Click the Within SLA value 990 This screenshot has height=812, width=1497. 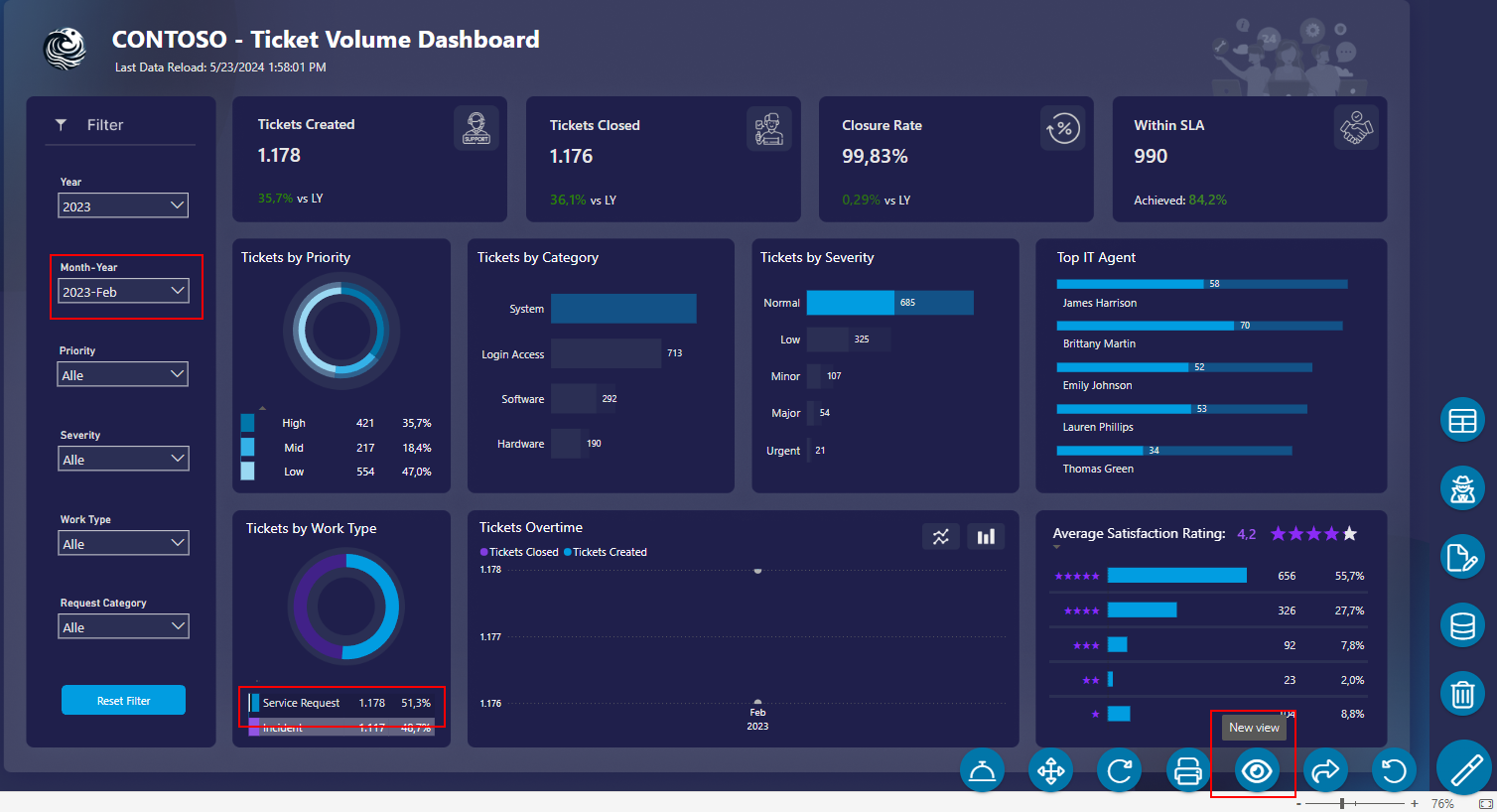click(1151, 157)
